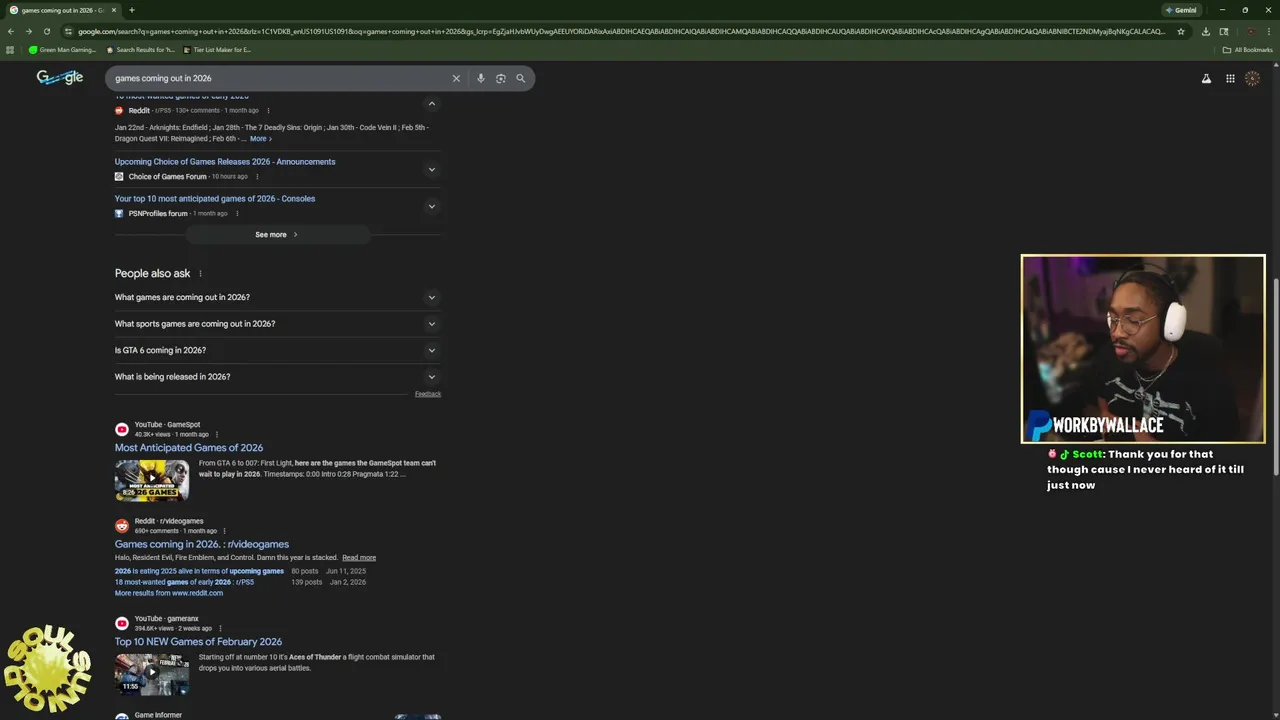Expand the Choice of Games Forum result

pyautogui.click(x=431, y=169)
